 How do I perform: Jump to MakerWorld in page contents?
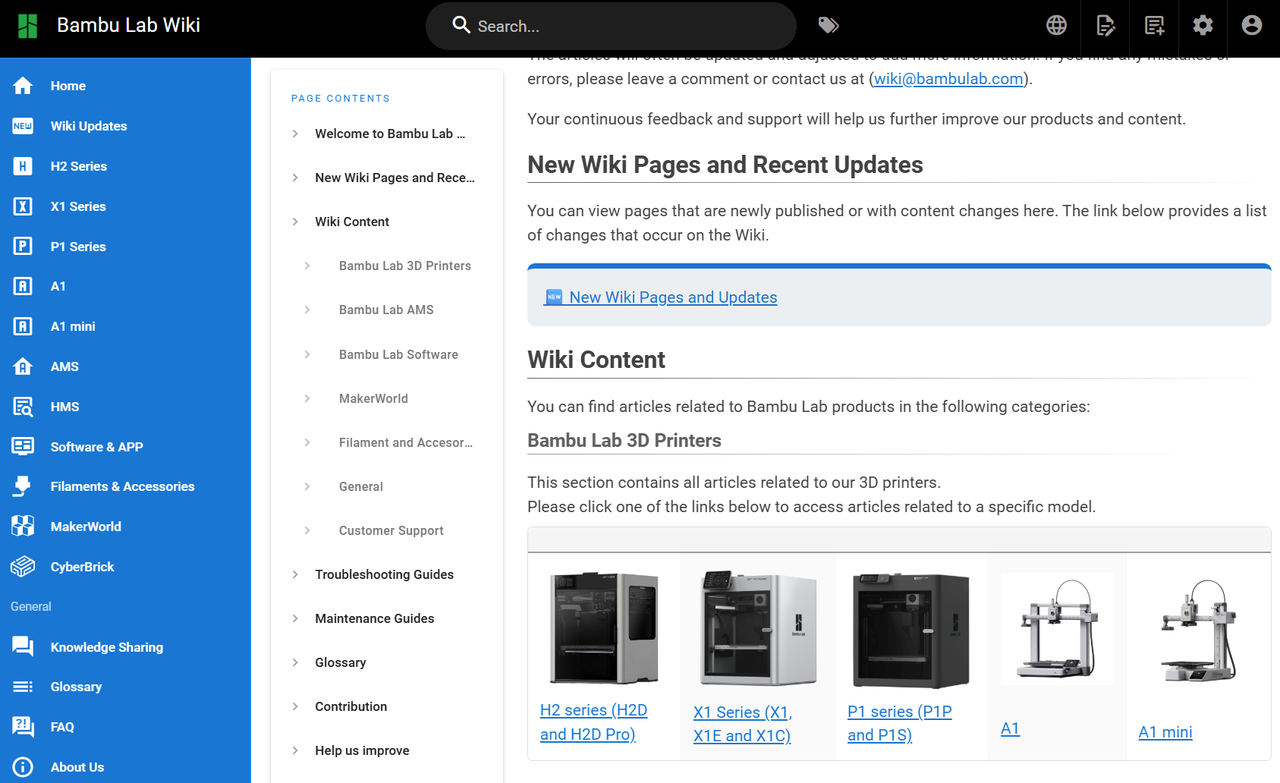coord(373,398)
